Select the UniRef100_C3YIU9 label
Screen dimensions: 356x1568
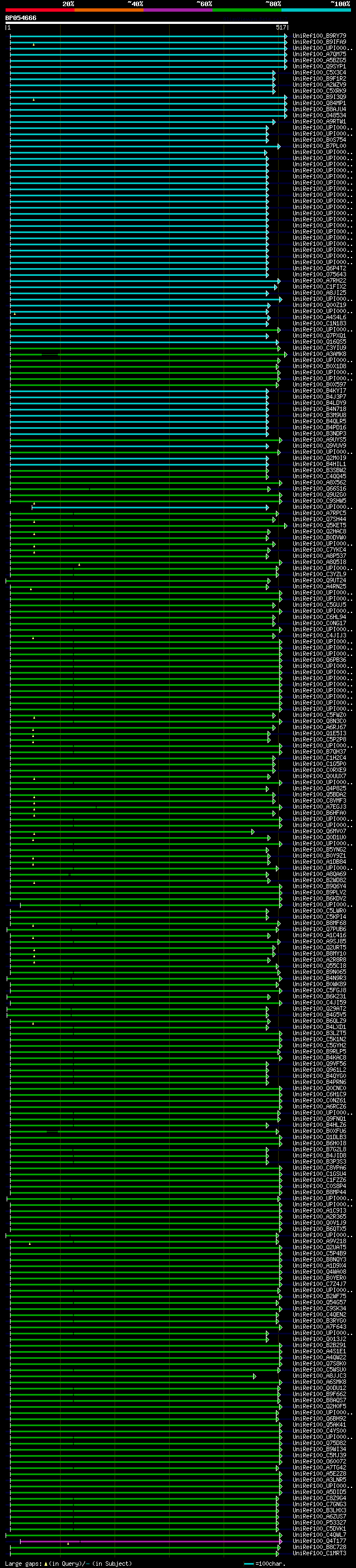(319, 348)
